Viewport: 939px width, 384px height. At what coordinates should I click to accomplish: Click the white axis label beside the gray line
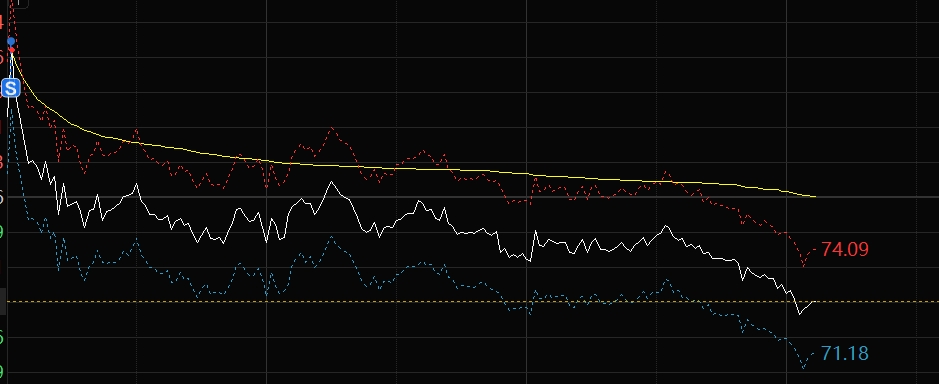click(2, 197)
